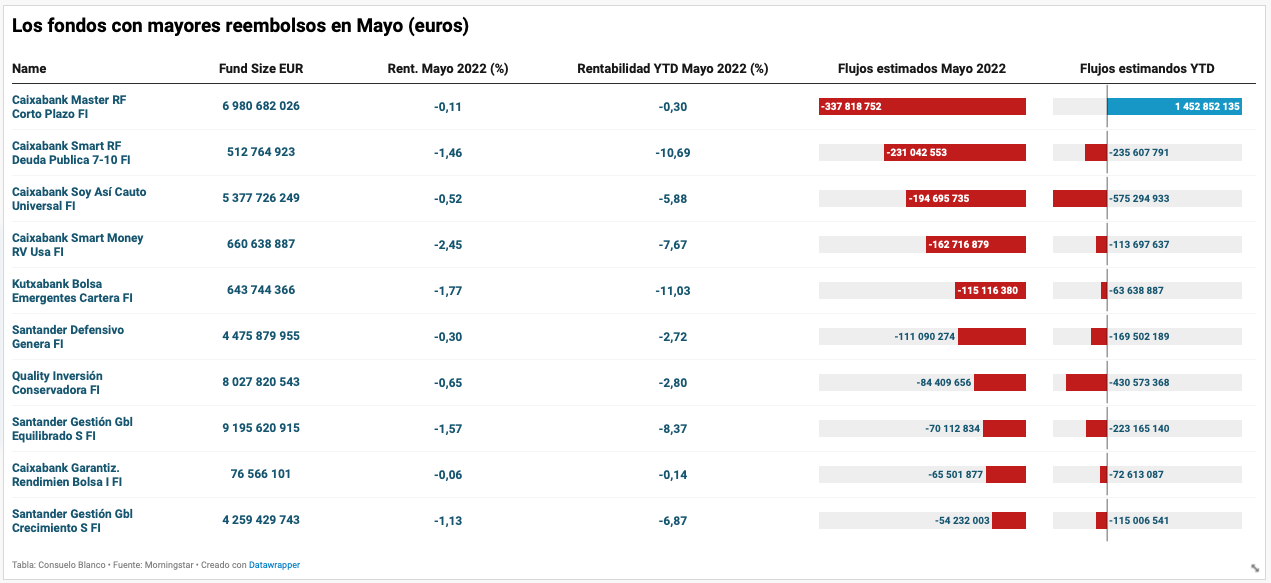The image size is (1271, 583).
Task: Click Rent. Mayo 2022 (%) header
Action: (x=448, y=69)
